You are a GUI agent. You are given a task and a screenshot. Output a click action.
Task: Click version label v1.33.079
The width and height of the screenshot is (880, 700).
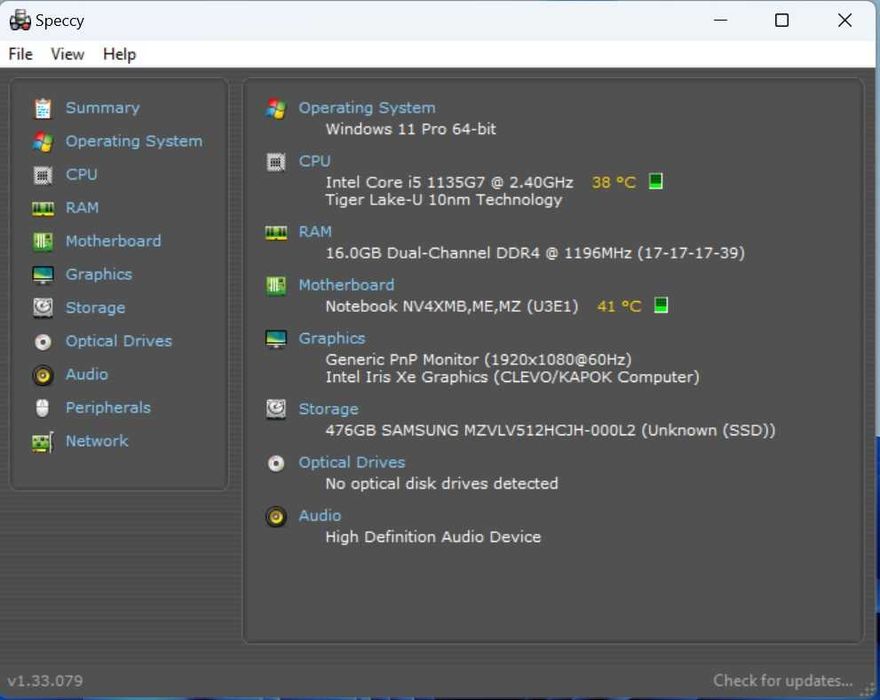click(45, 681)
